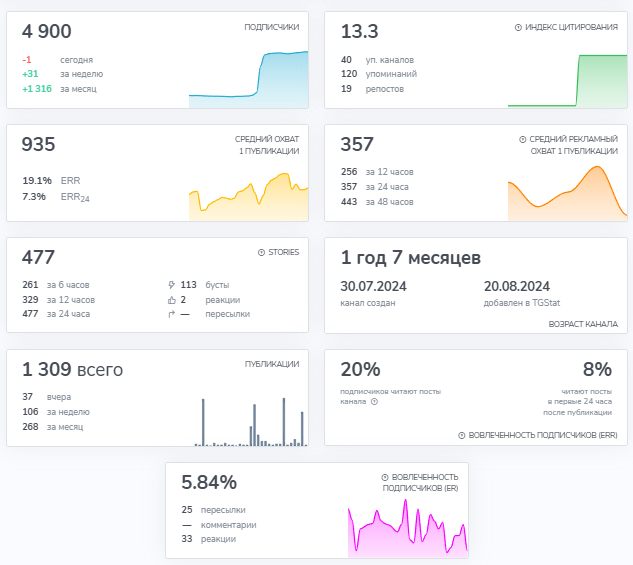Click the Возраст канала label

click(x=583, y=324)
